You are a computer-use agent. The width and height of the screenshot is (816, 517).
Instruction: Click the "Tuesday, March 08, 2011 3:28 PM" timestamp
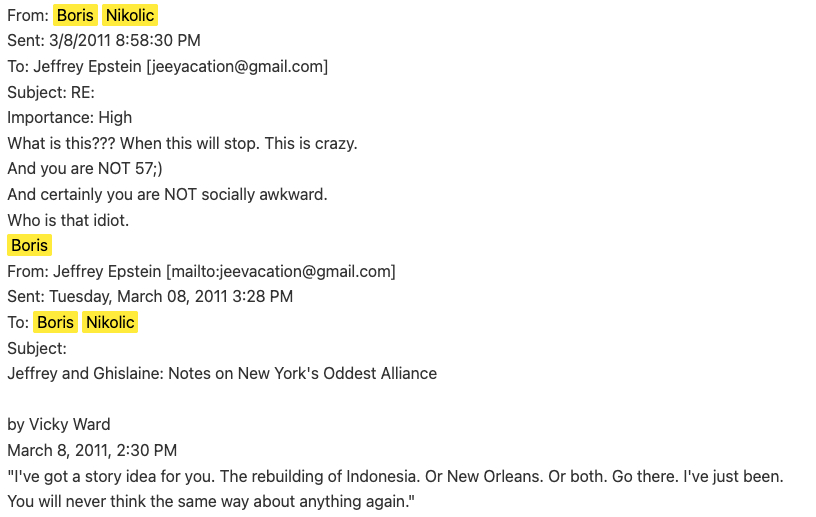(x=170, y=296)
